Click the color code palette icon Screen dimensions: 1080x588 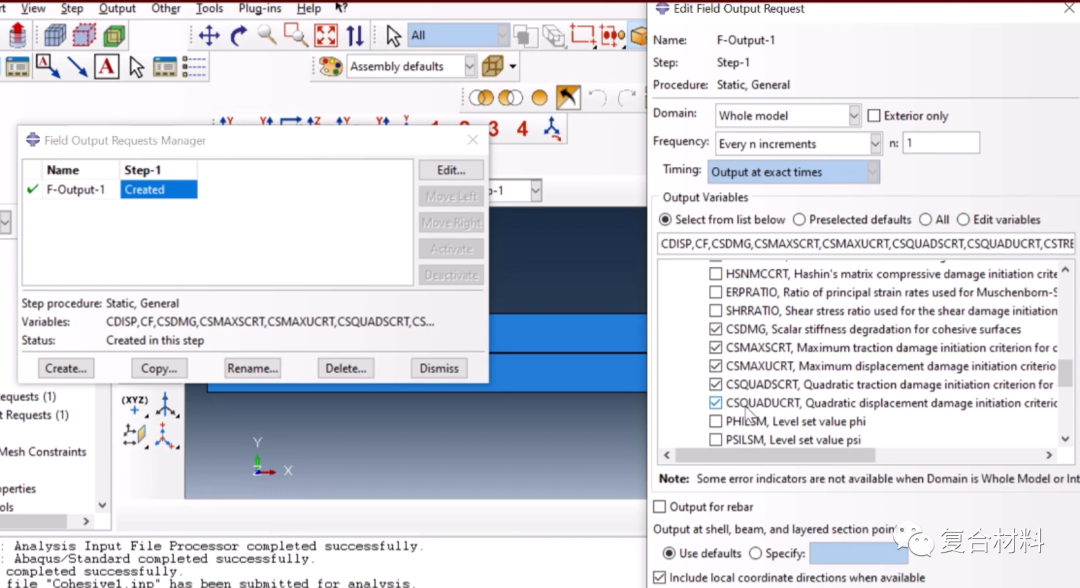(x=331, y=66)
